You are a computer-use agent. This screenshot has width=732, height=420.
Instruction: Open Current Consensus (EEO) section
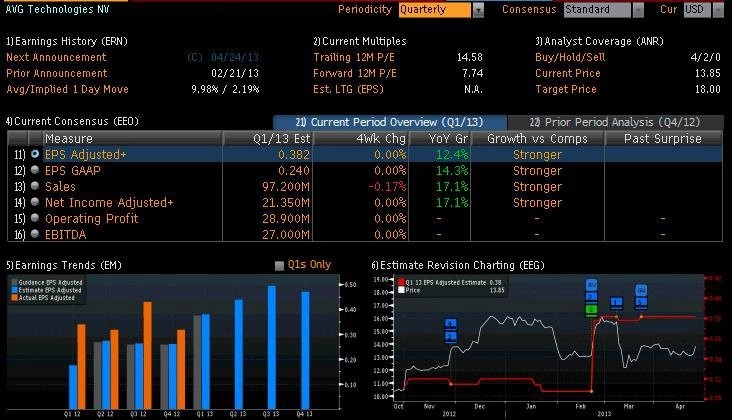72,121
